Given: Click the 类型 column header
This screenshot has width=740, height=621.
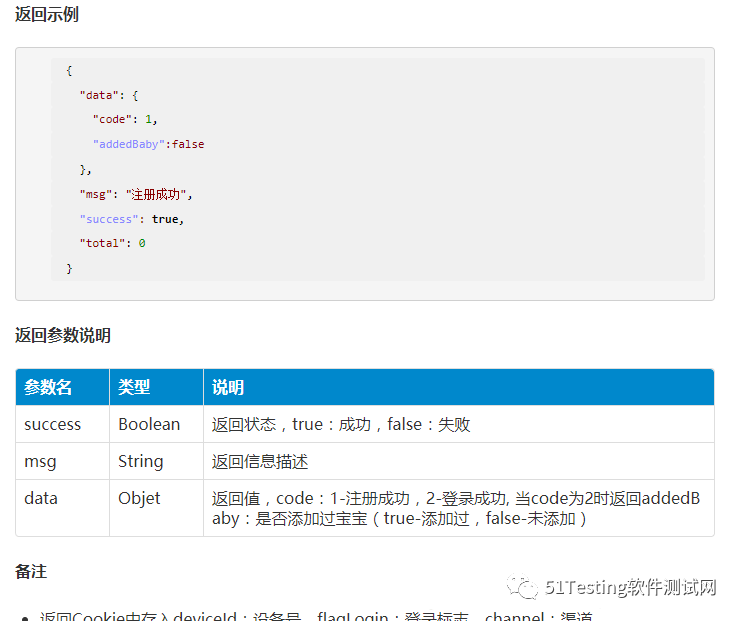Looking at the screenshot, I should 156,387.
